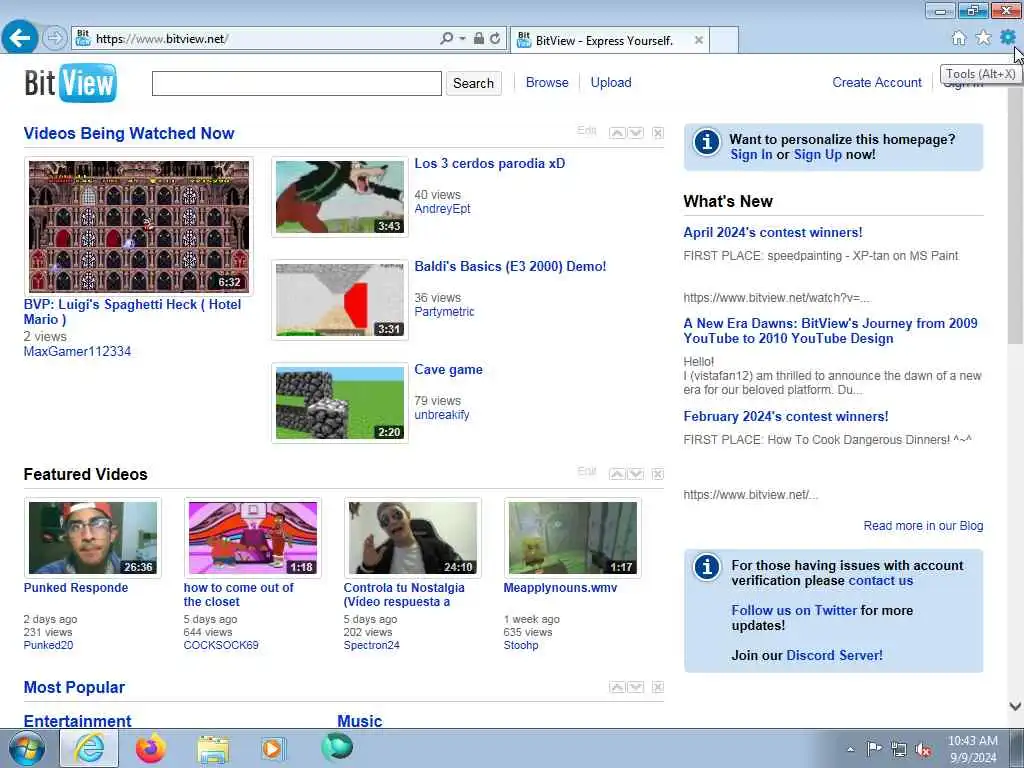Open Meapplynouns.wmv video thumbnail
Viewport: 1024px width, 768px height.
click(x=573, y=538)
